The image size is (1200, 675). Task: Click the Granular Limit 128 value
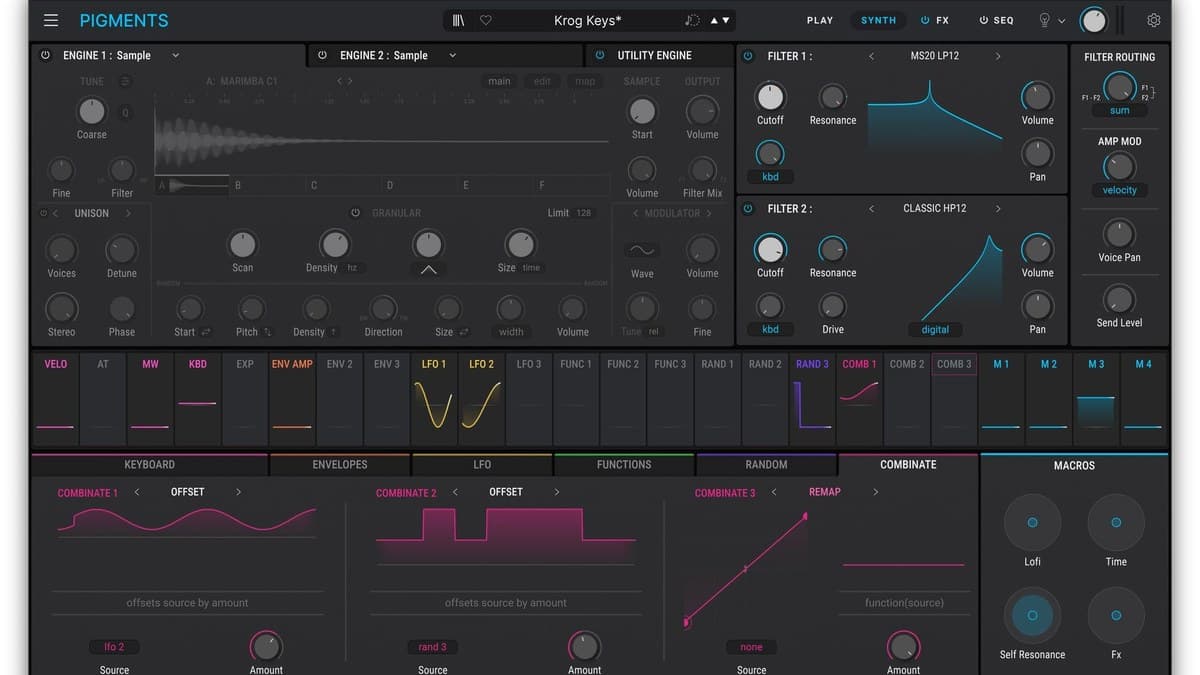pyautogui.click(x=584, y=213)
